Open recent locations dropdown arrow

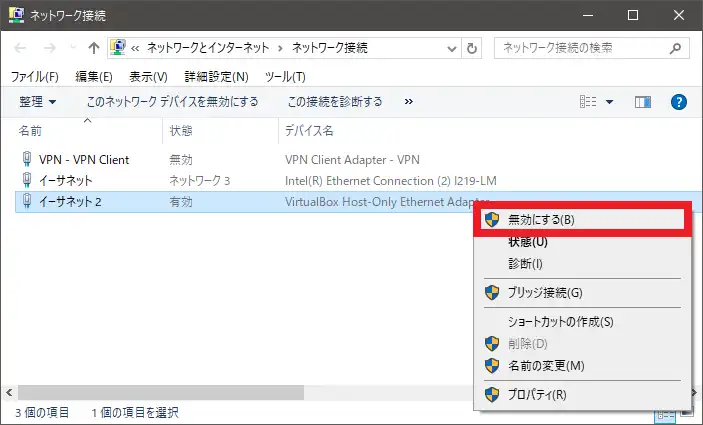pos(73,48)
